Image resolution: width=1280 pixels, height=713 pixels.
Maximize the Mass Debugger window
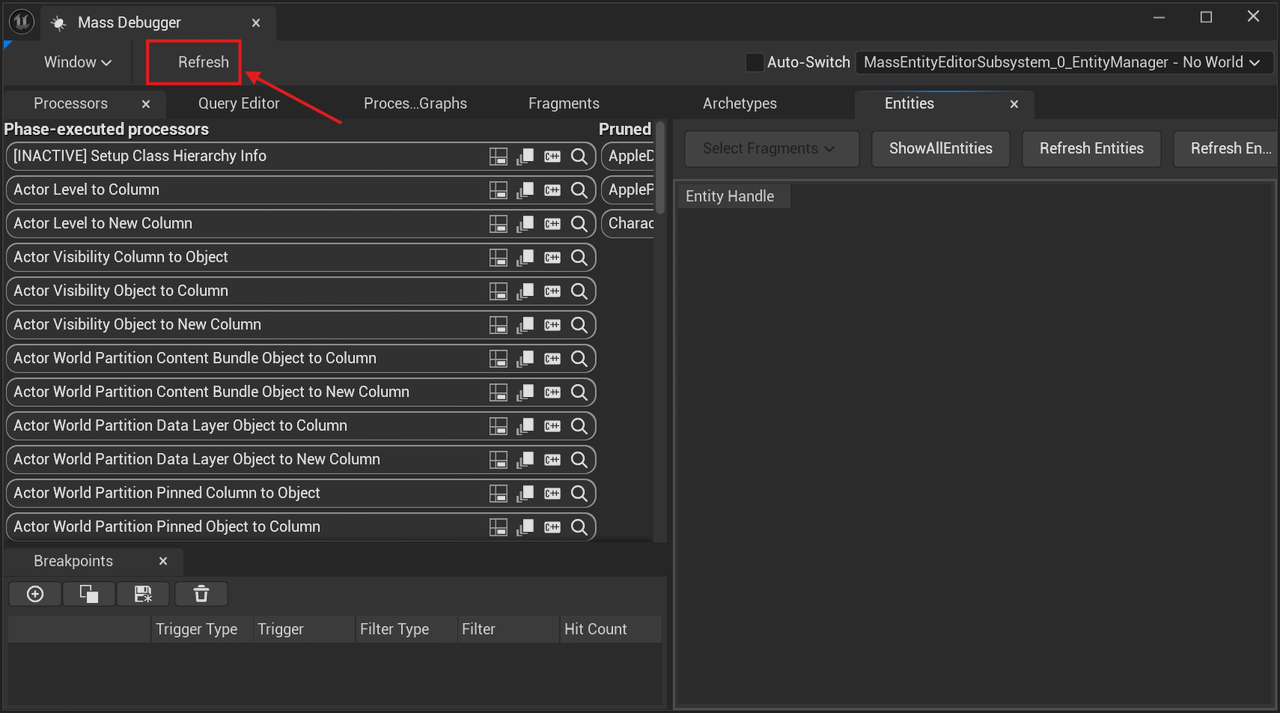click(1206, 17)
